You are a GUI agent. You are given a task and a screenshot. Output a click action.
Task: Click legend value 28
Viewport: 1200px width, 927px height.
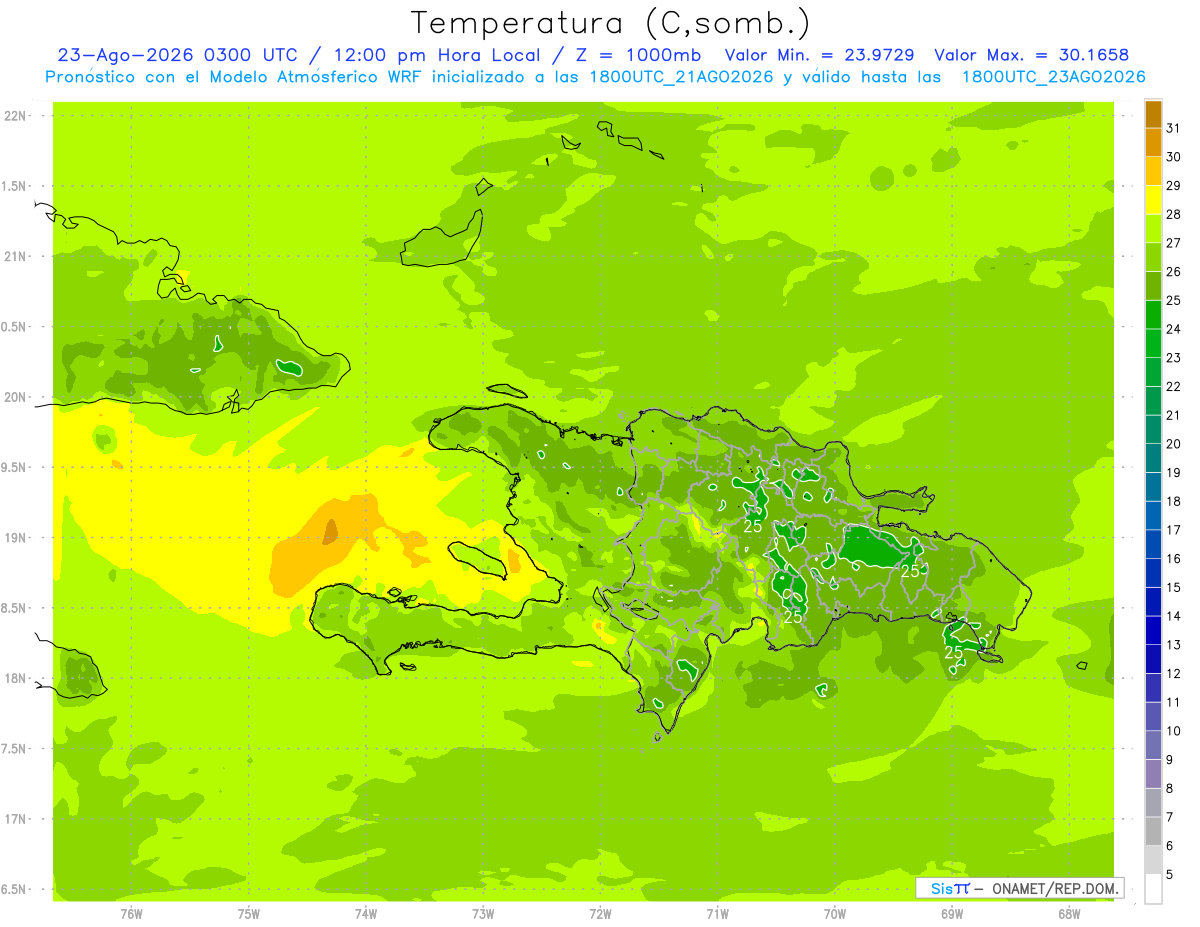click(1174, 215)
